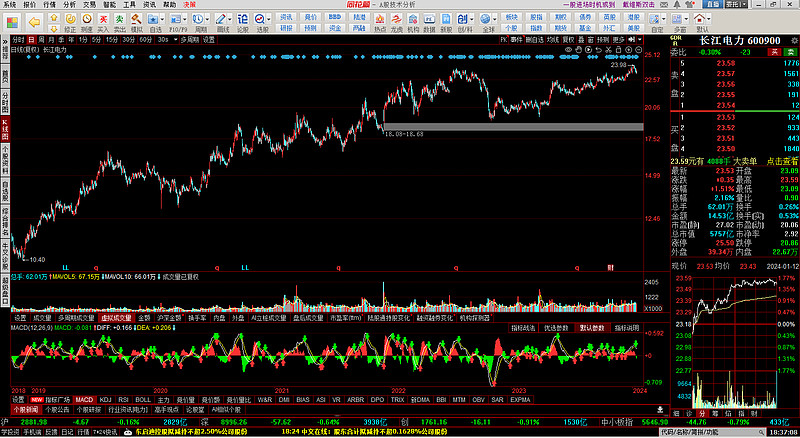This screenshot has height=438, width=800.
Task: Expand dropdown arrow next to 自选
Action: [x=163, y=19]
